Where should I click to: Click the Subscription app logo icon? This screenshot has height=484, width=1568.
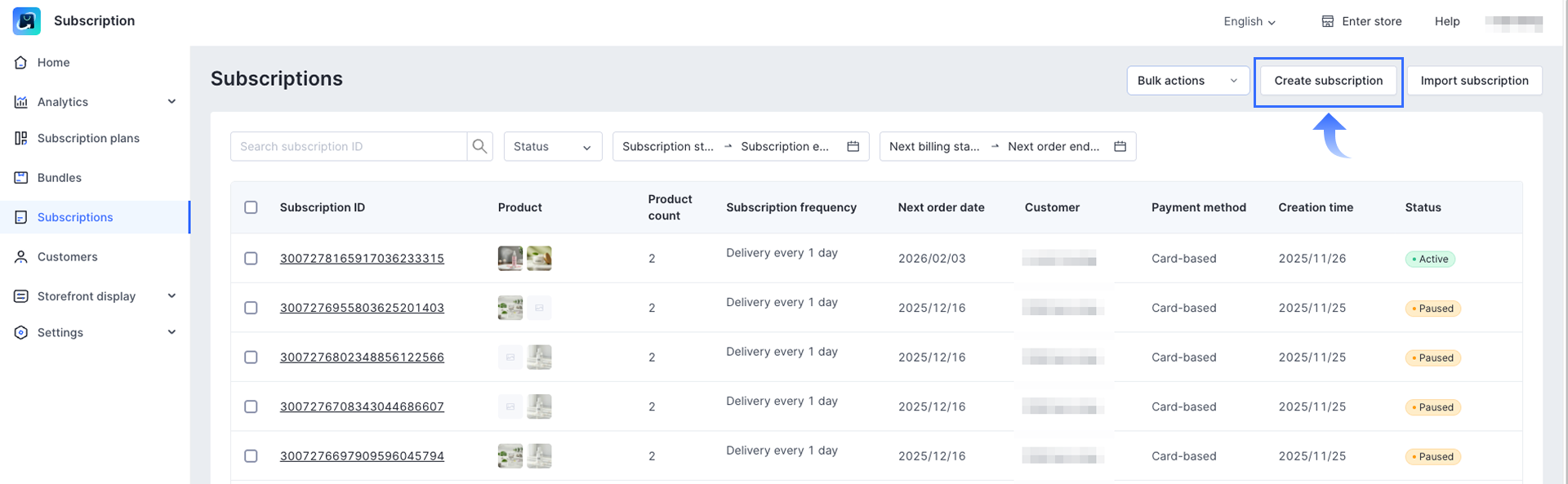[27, 21]
